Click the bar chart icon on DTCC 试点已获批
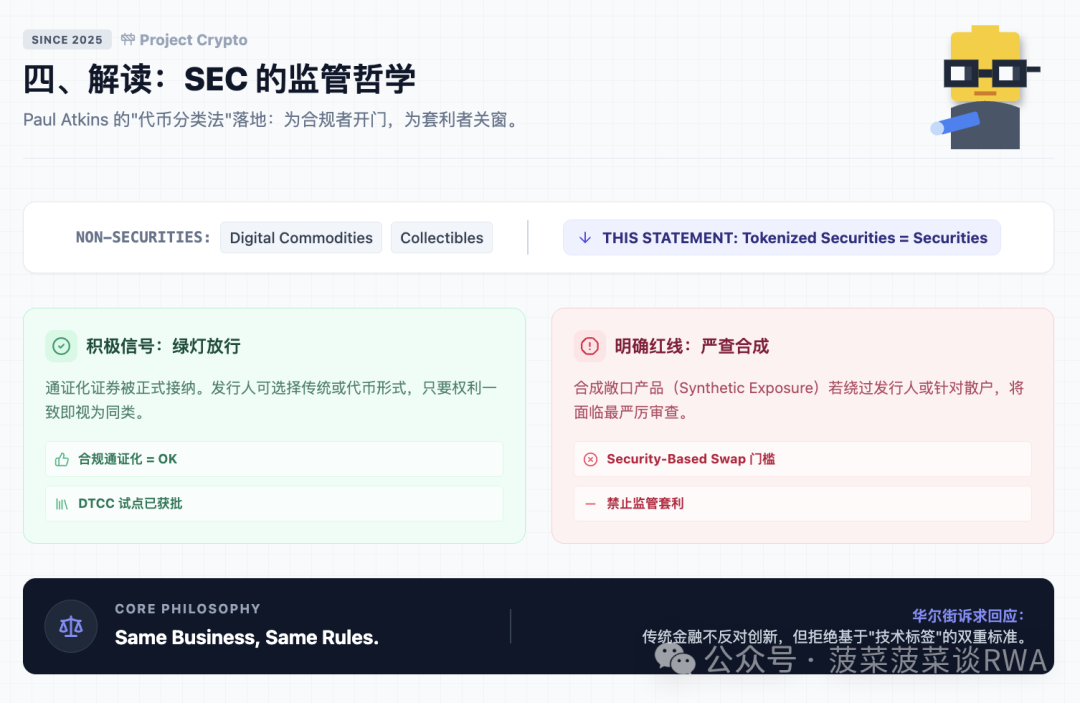This screenshot has height=703, width=1080. coord(64,503)
